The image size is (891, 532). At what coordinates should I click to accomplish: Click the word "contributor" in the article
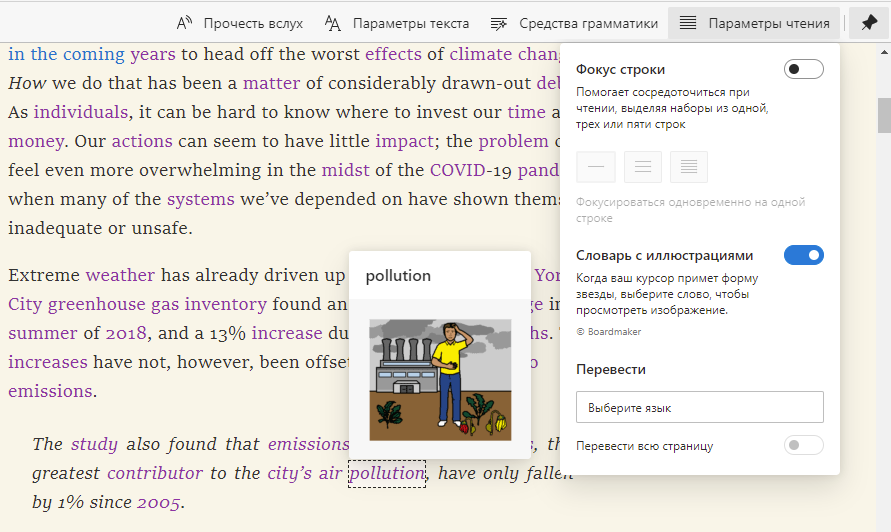(155, 473)
